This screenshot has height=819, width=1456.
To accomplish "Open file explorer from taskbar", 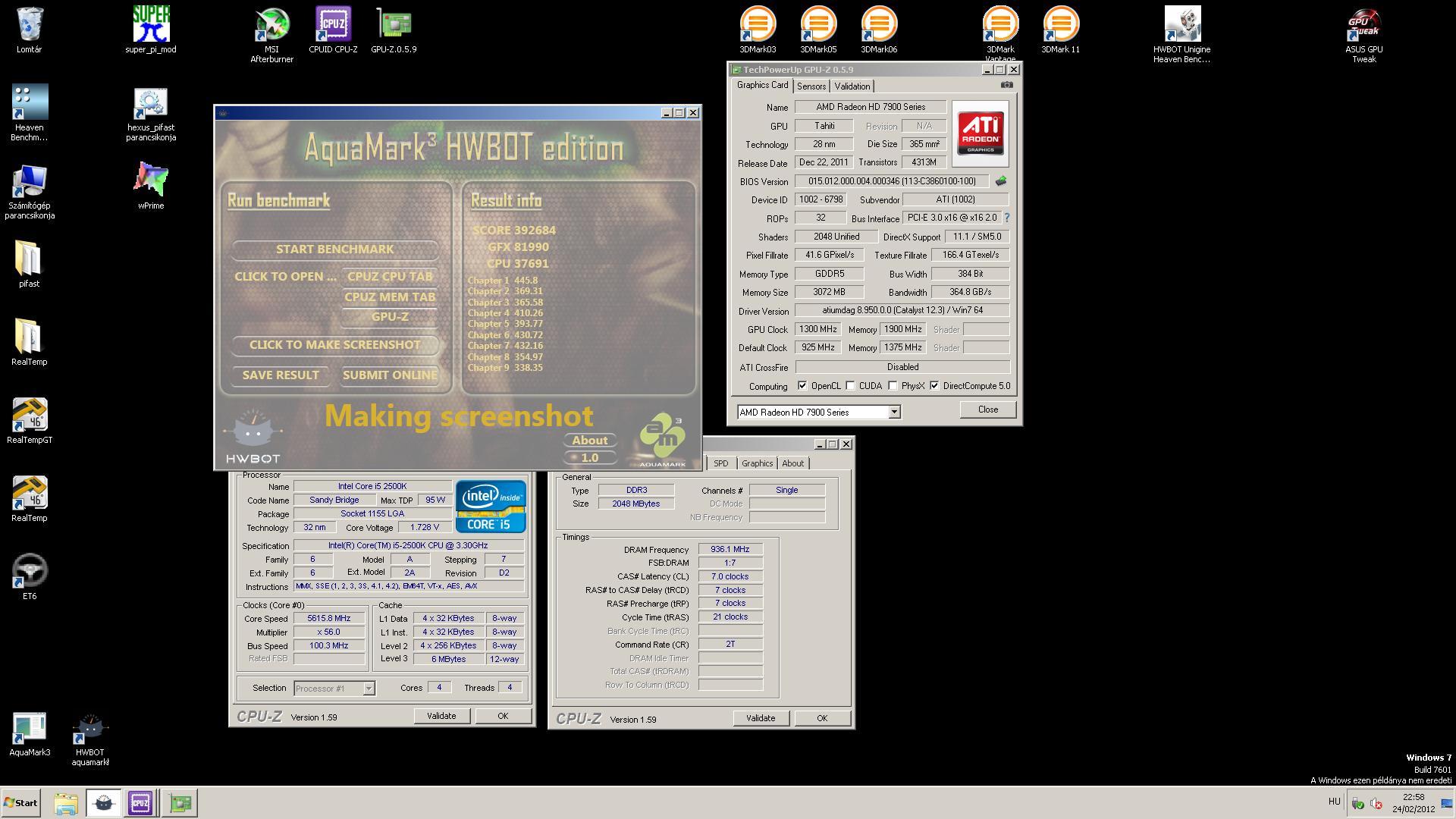I will click(x=66, y=803).
